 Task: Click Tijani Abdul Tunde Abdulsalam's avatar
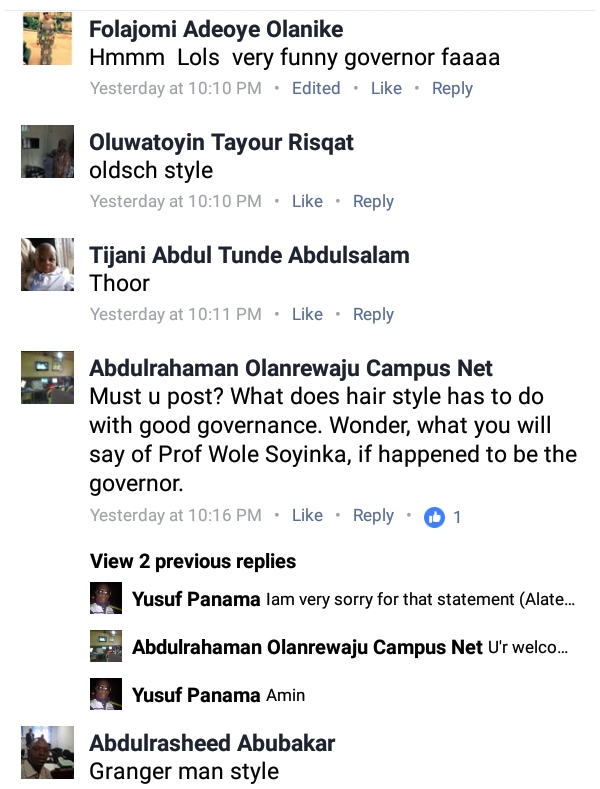47,266
